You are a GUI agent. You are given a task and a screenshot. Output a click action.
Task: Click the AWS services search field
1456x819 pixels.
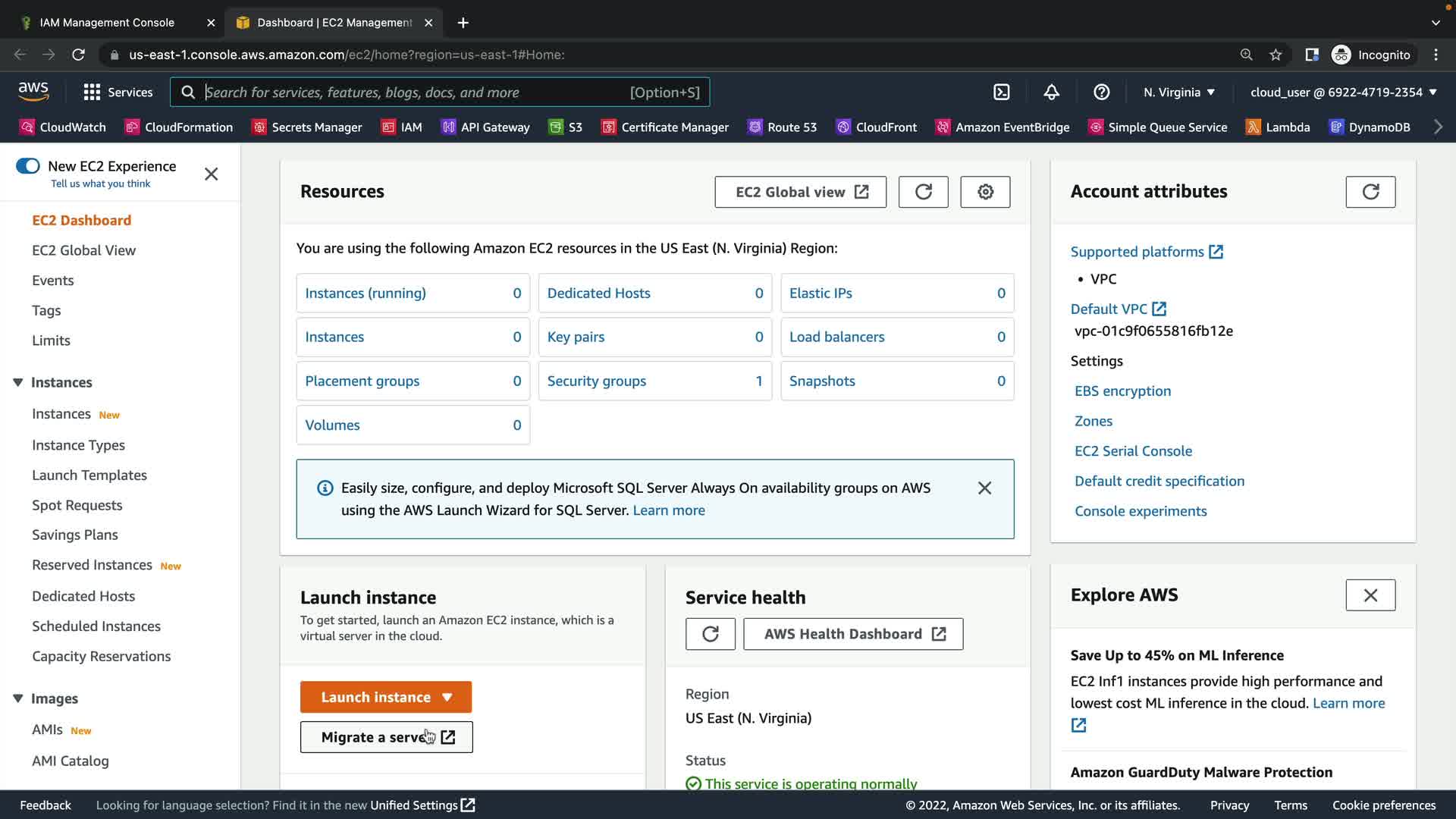(413, 93)
